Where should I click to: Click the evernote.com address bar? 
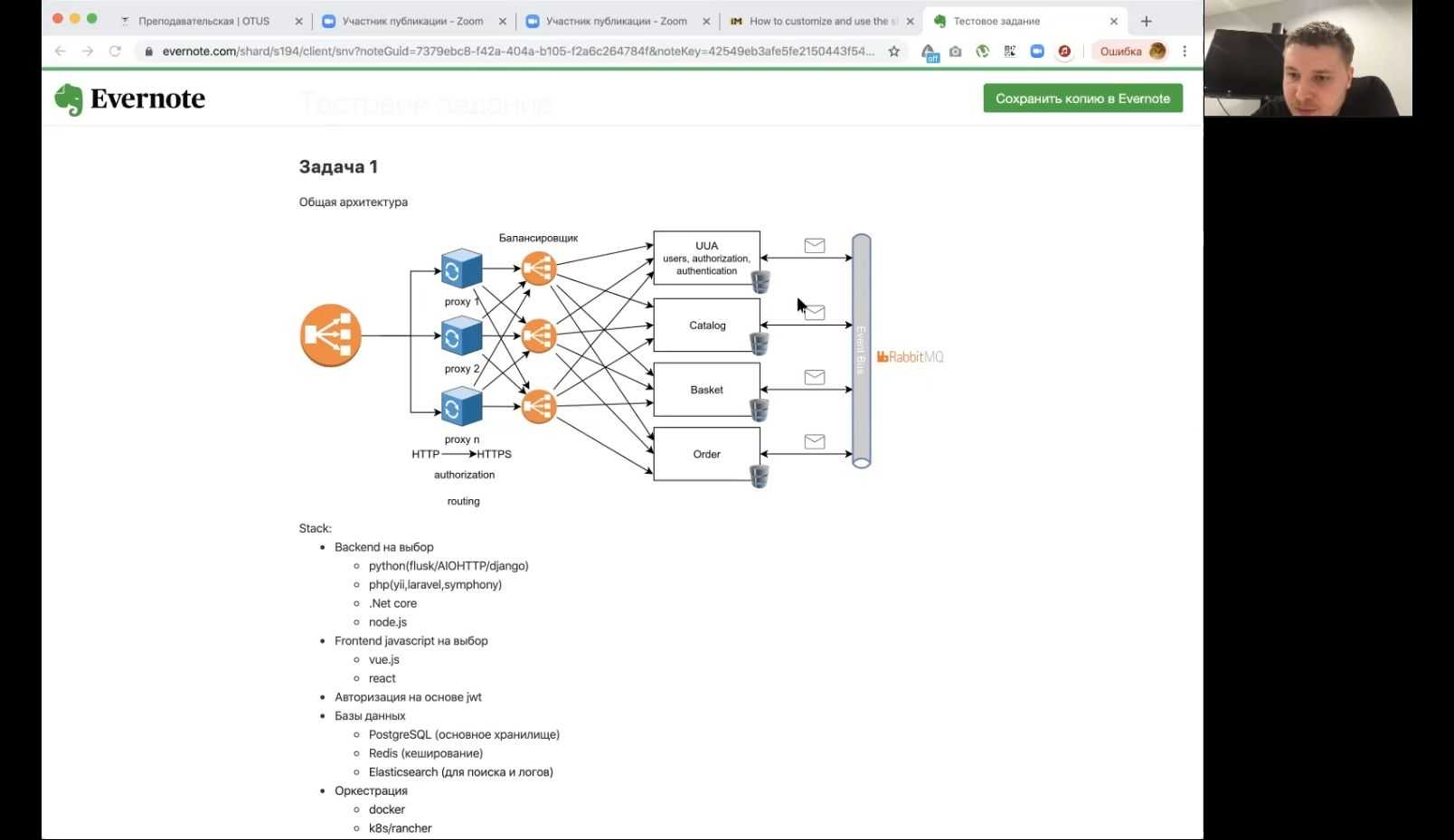[518, 52]
